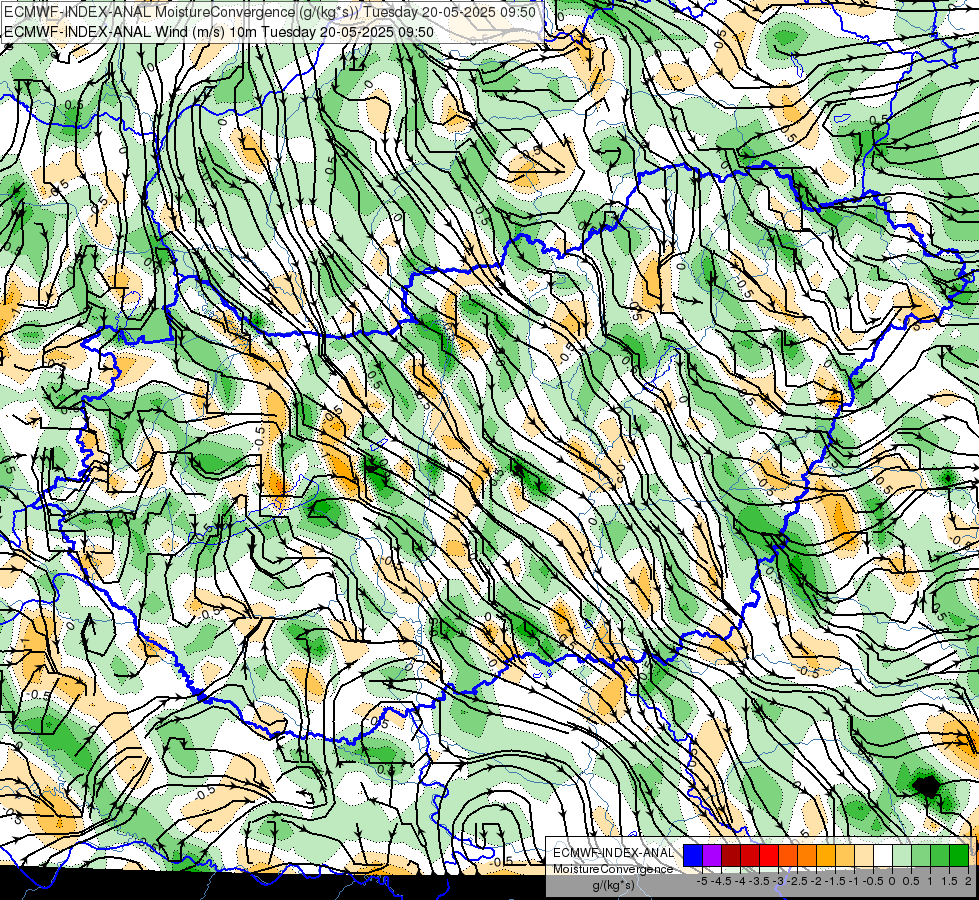Click the Wind 10m title line

[x=219, y=32]
